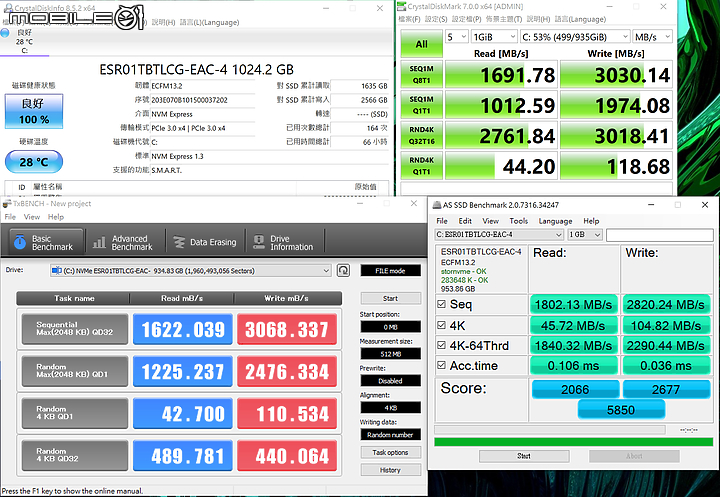Click the FILE mode button in TxBENCH
This screenshot has height=497, width=720.
tap(390, 271)
